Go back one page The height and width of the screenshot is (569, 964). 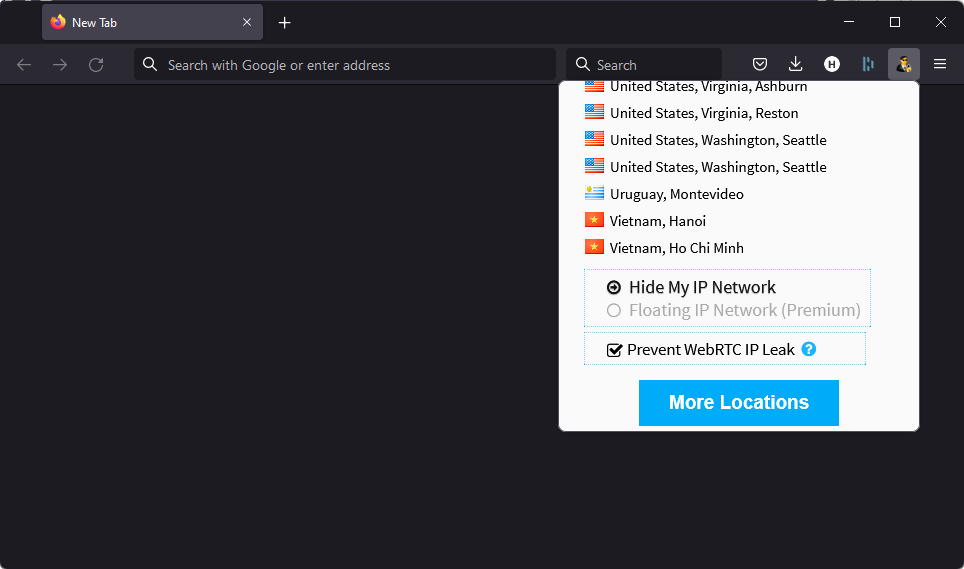(24, 65)
